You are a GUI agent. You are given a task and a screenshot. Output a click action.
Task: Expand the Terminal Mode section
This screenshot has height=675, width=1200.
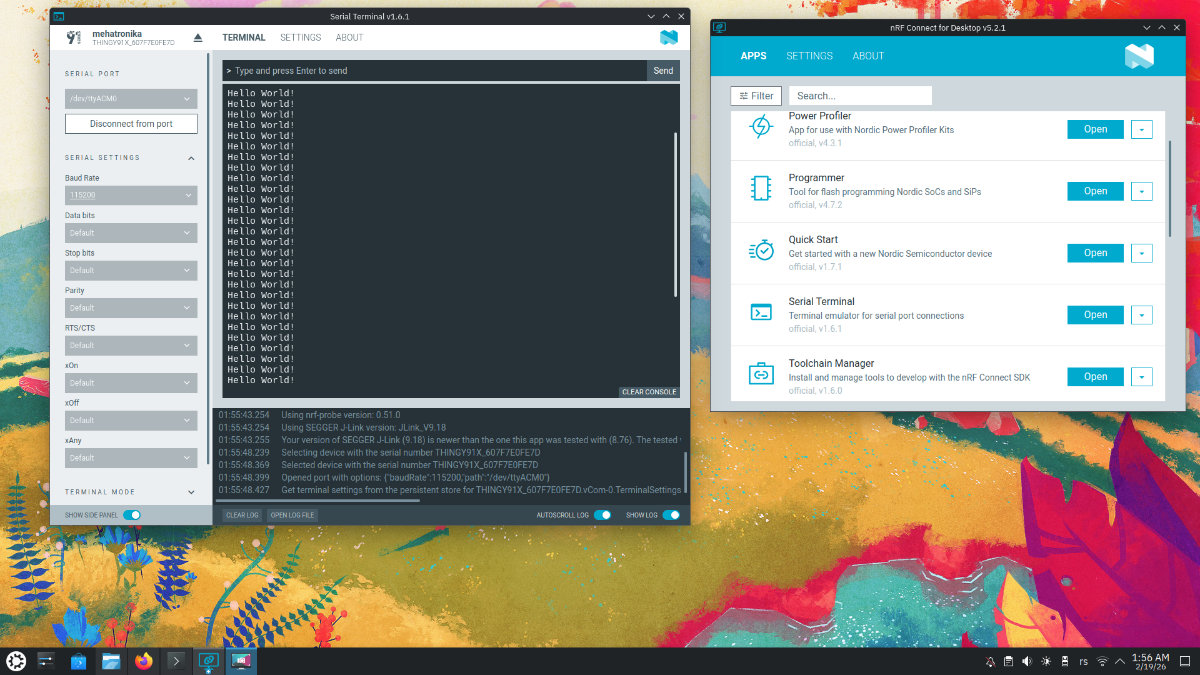[x=191, y=492]
